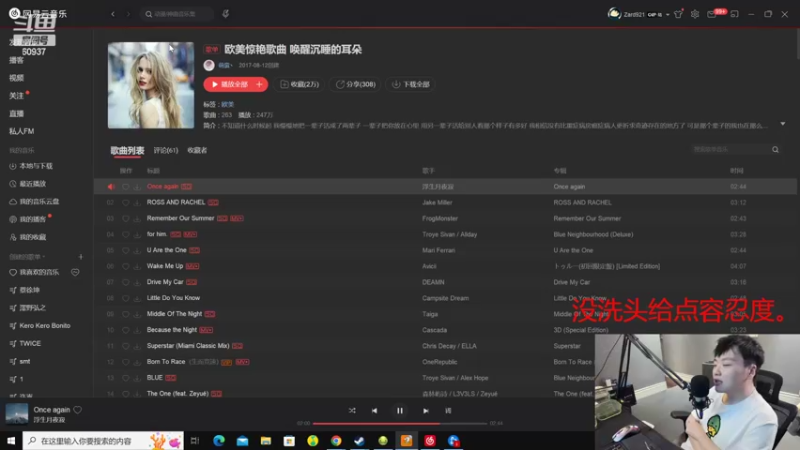Click the 分享(308) share button
This screenshot has width=800, height=450.
coord(356,84)
